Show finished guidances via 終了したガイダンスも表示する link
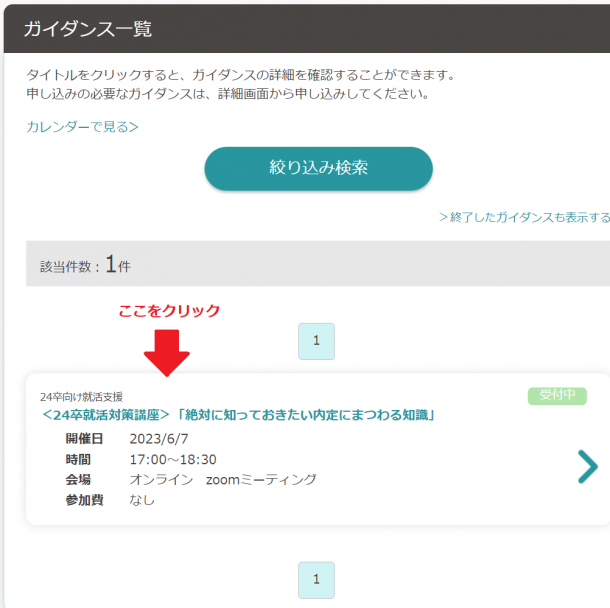The width and height of the screenshot is (610, 608). click(x=524, y=217)
